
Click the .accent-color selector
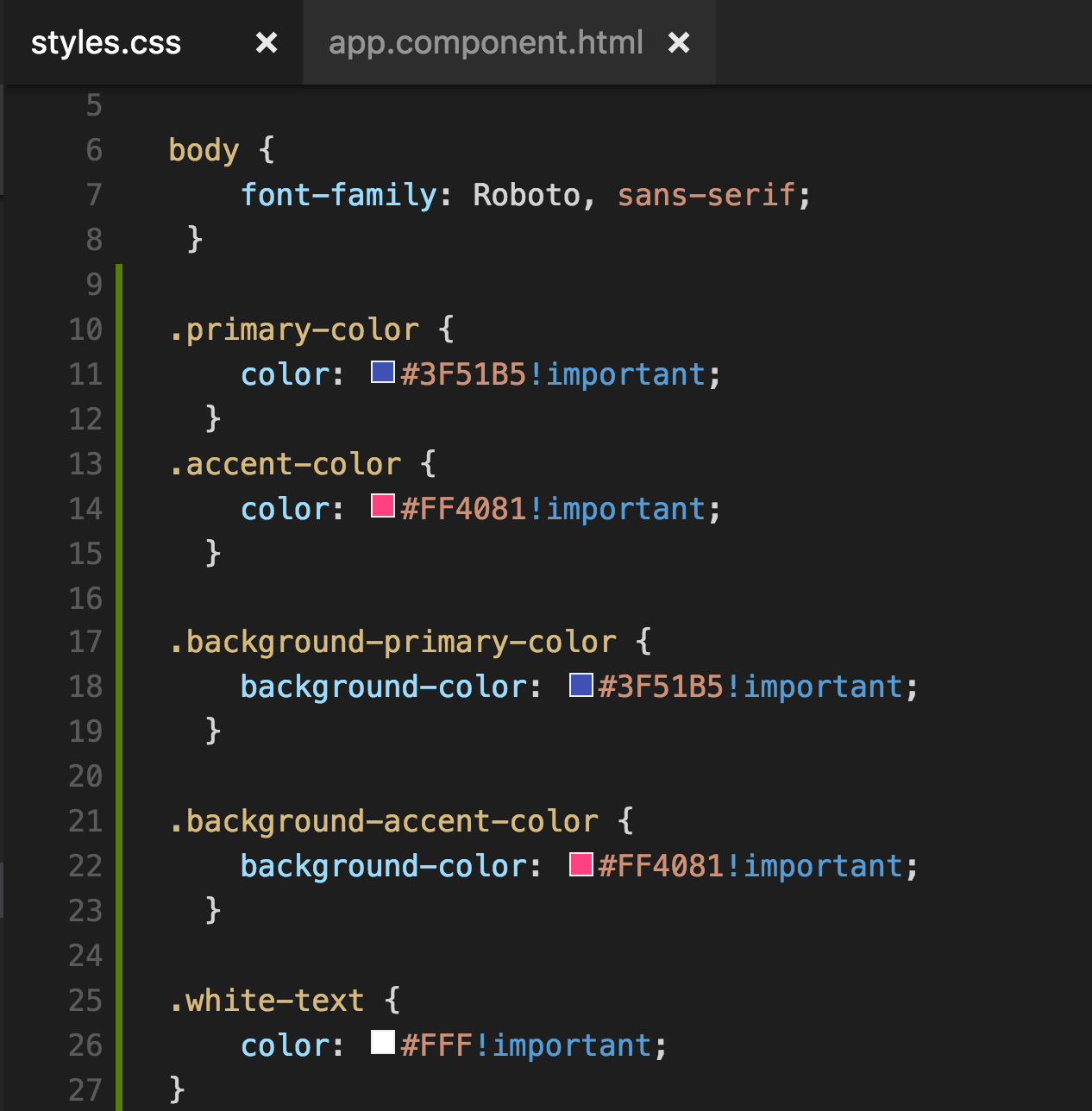pos(285,464)
